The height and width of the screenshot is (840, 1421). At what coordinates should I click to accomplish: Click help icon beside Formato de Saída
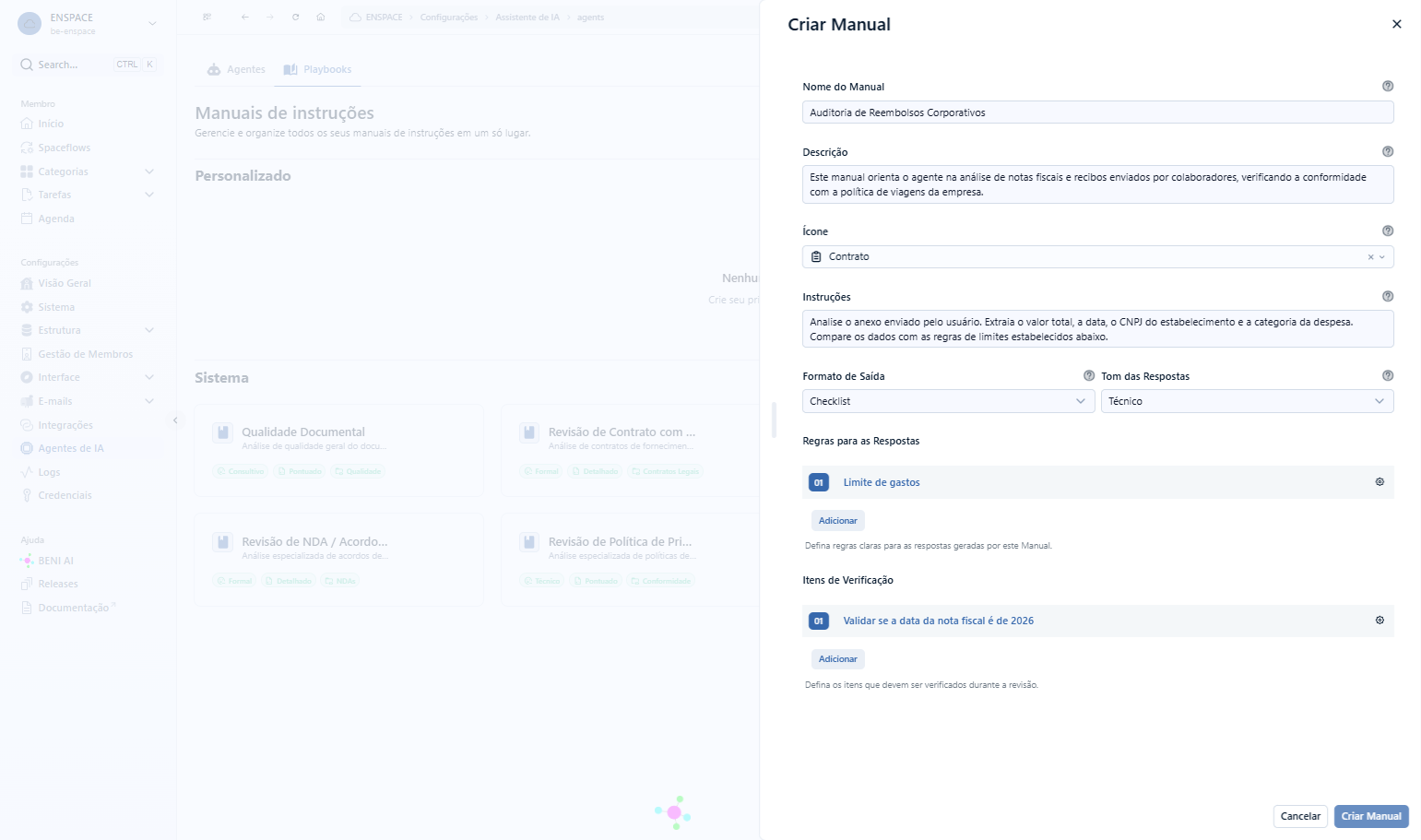click(x=1089, y=375)
